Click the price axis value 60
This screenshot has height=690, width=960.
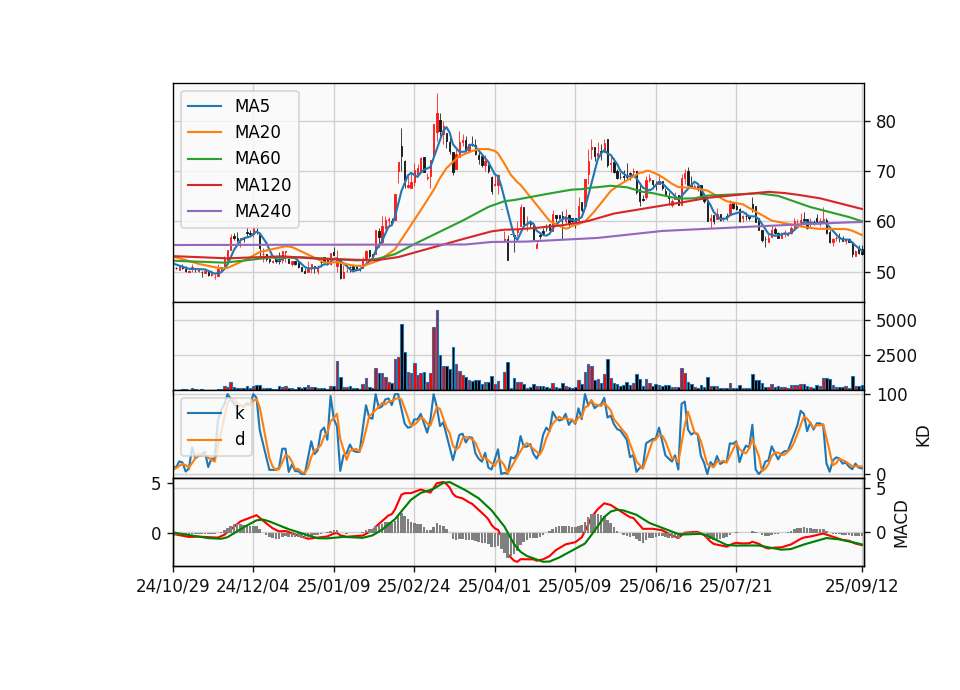886,222
